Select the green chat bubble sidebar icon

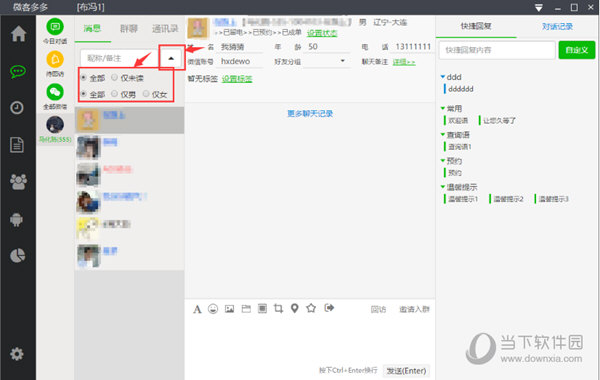pos(18,71)
